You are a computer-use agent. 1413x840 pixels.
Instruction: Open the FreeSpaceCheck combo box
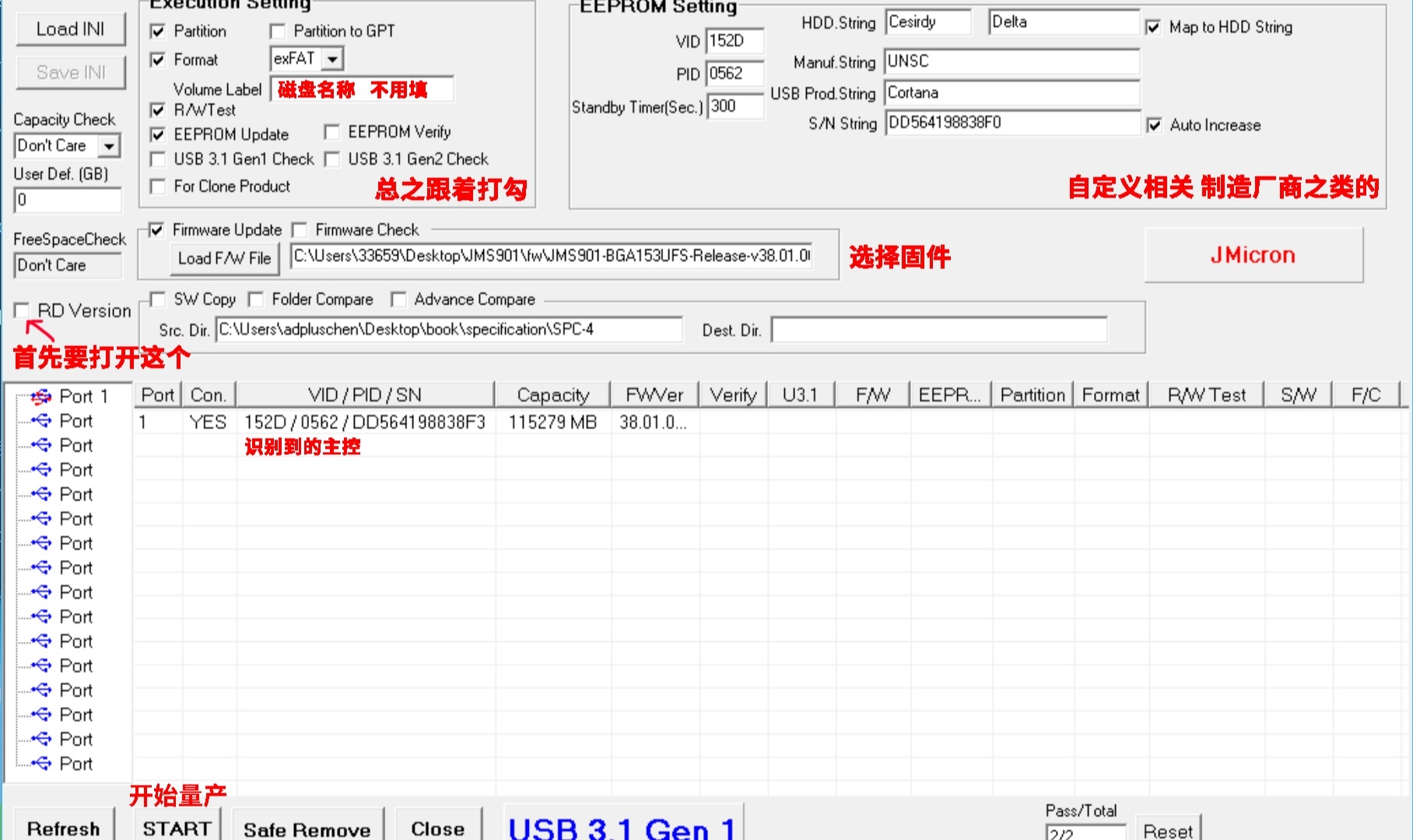click(68, 265)
